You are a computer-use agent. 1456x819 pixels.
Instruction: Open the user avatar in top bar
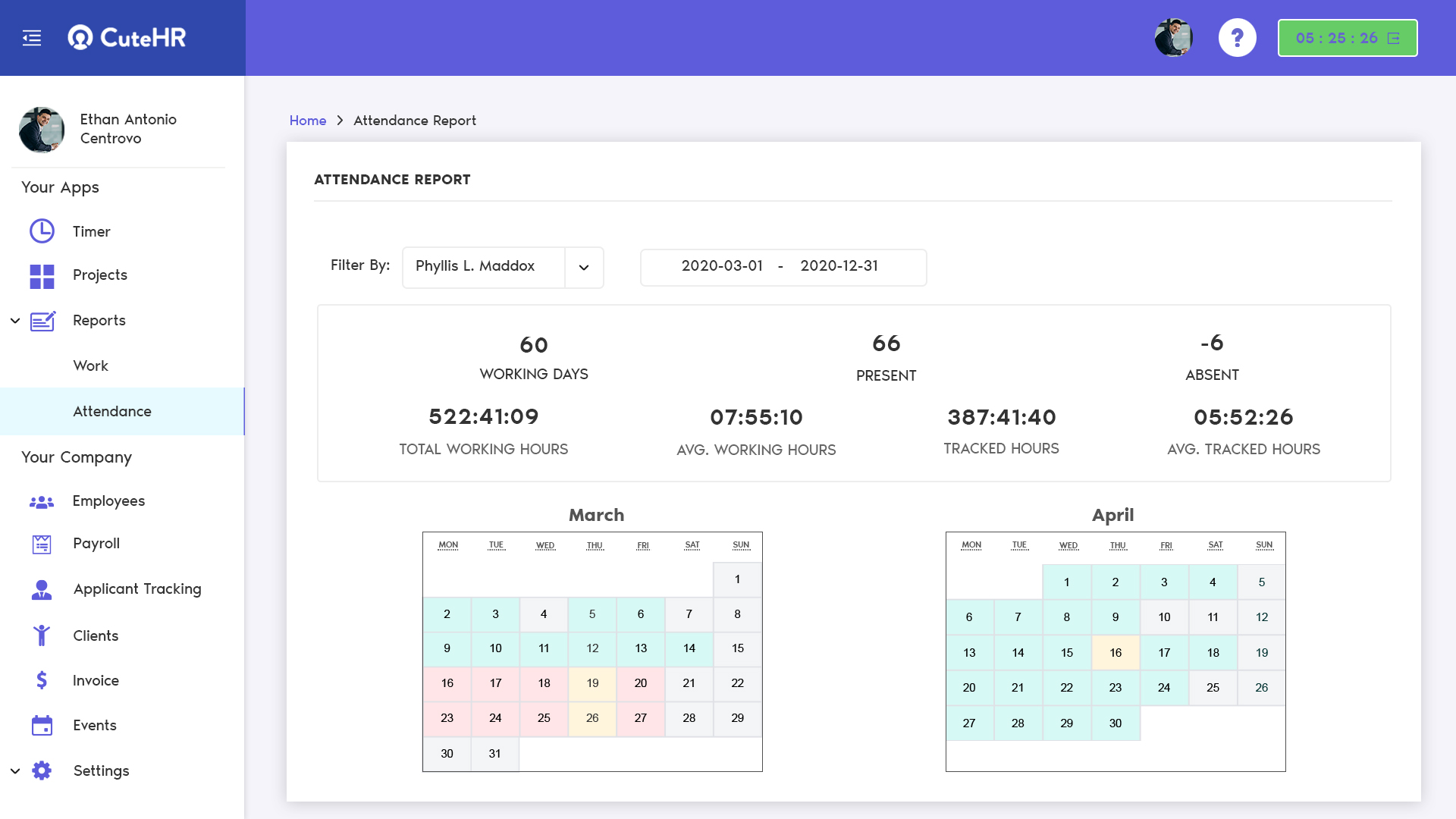click(x=1173, y=38)
